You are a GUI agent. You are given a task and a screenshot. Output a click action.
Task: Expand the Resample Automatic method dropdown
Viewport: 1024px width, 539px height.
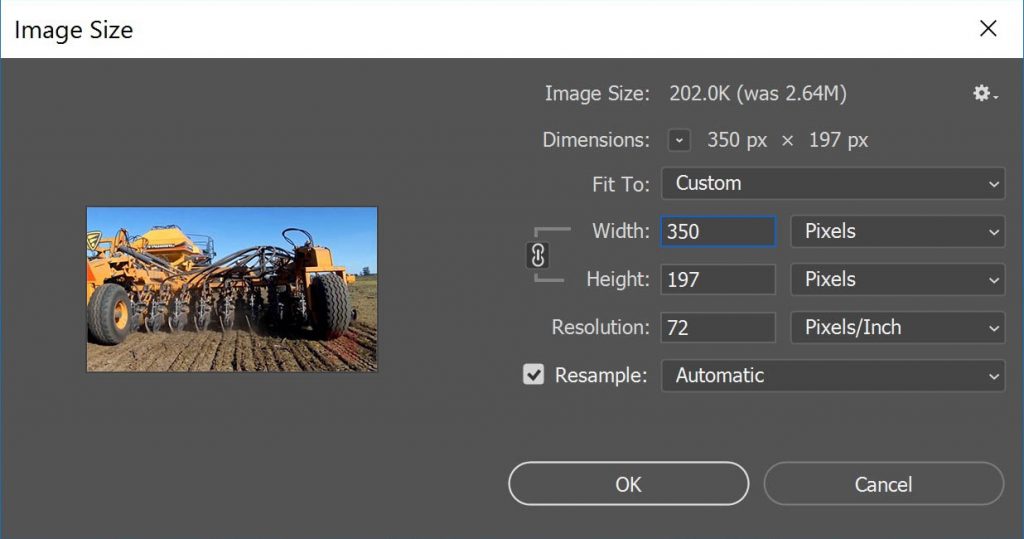click(833, 376)
